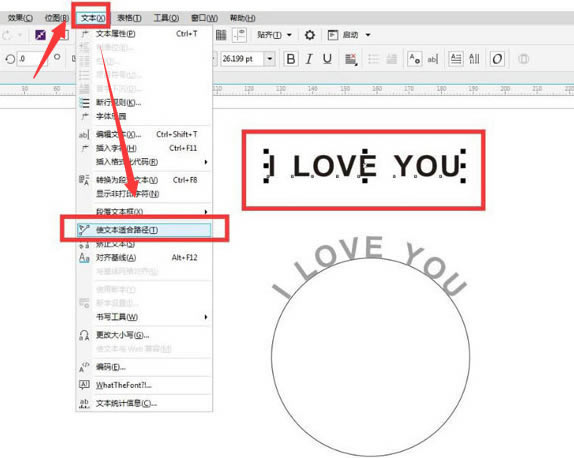
Task: Open the 效果(C) Effects menu
Action: coord(20,18)
